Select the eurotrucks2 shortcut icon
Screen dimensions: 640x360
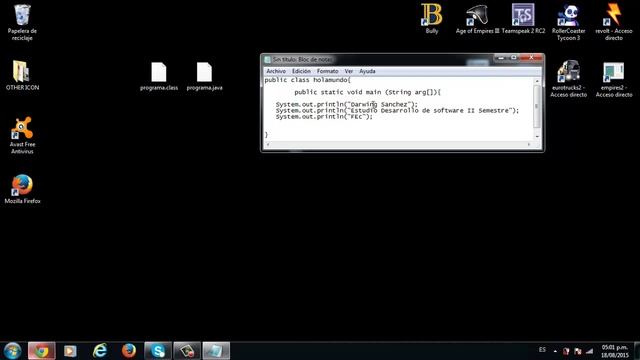click(x=568, y=79)
